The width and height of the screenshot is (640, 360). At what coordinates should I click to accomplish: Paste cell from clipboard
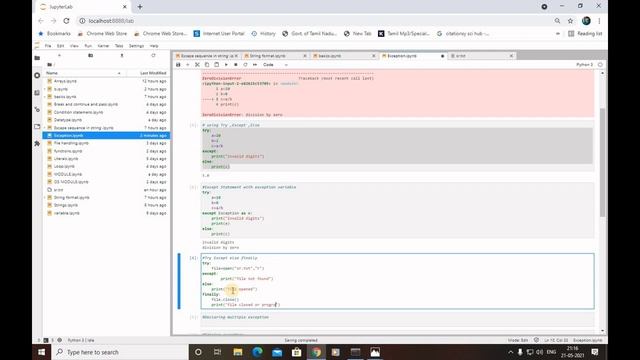[216, 65]
